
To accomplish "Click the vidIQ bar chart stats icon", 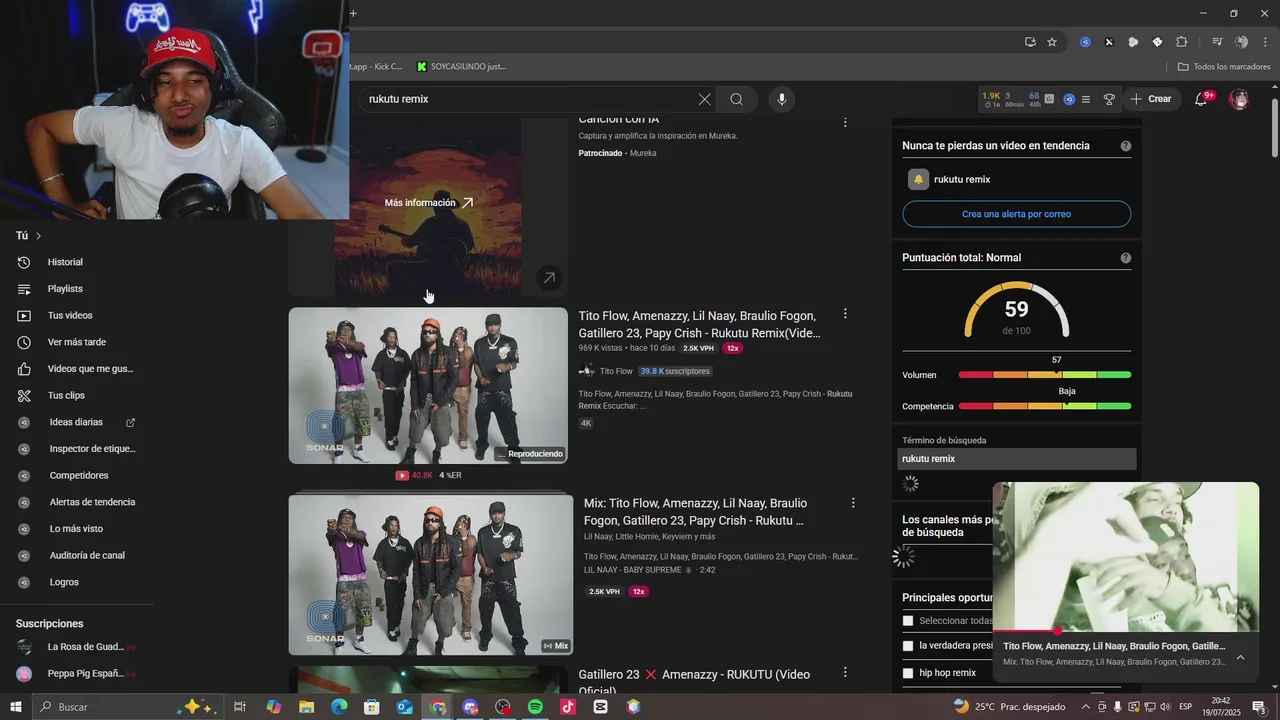I will tap(1049, 99).
